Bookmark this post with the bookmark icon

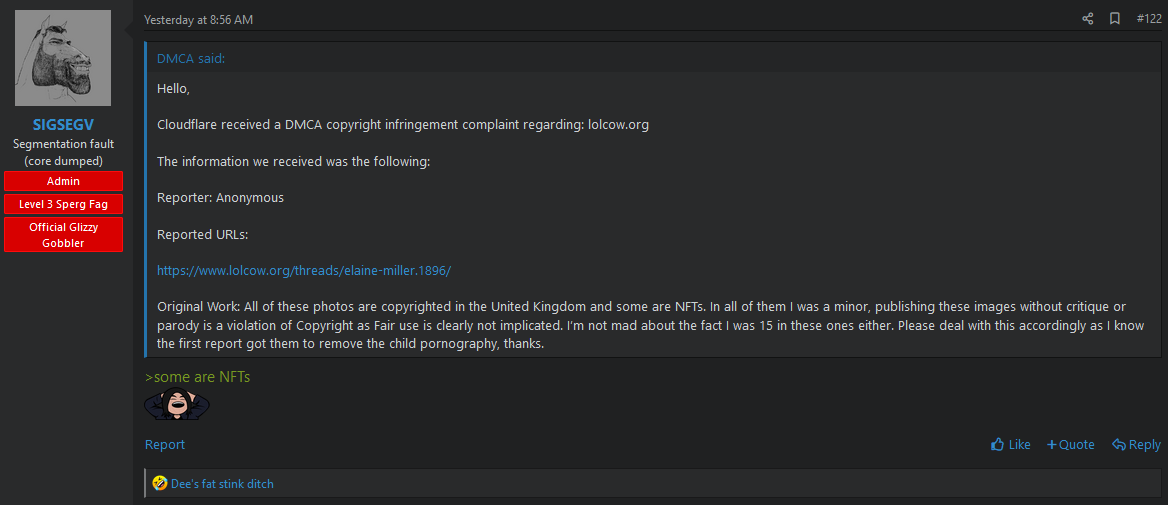pos(1115,19)
